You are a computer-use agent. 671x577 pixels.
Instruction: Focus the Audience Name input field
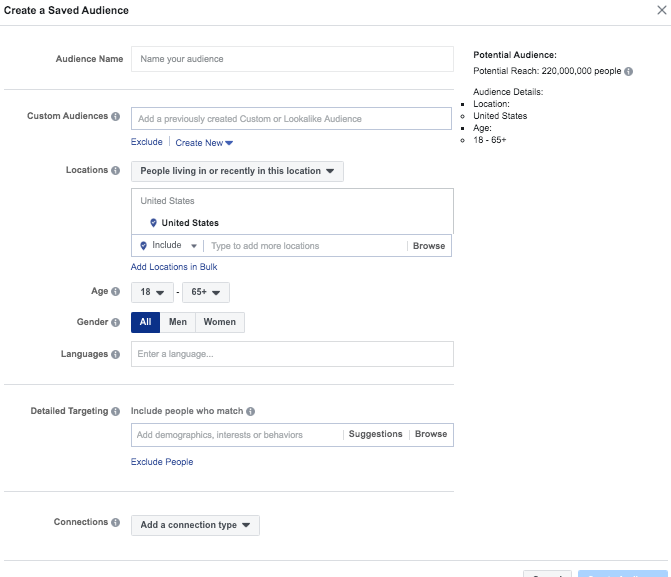coord(292,59)
